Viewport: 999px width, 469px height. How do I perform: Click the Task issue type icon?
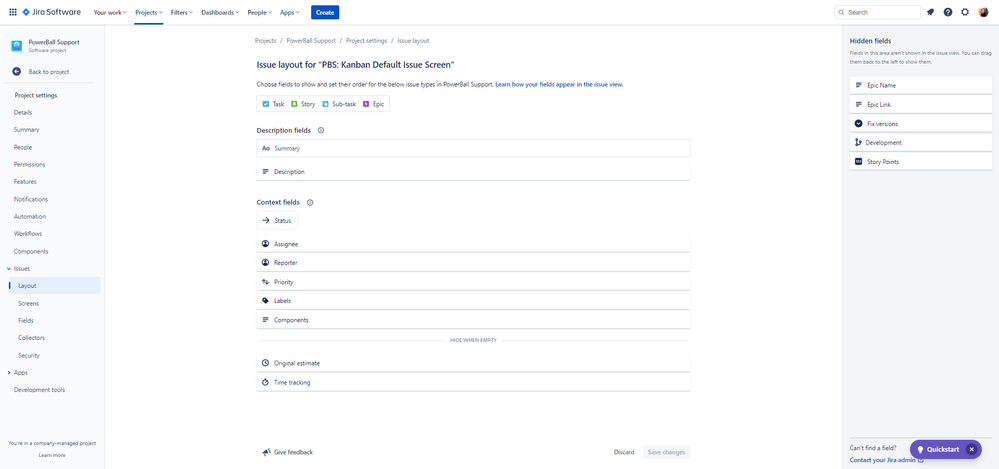point(266,104)
